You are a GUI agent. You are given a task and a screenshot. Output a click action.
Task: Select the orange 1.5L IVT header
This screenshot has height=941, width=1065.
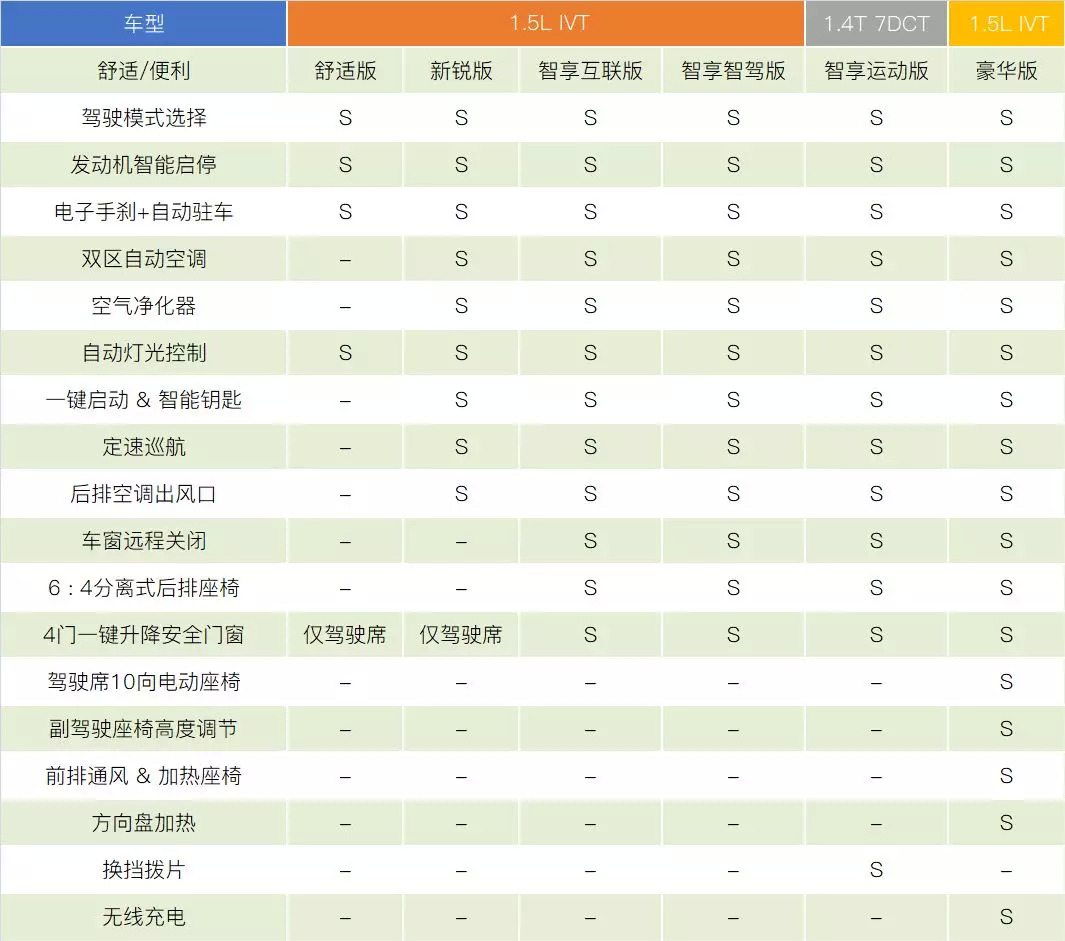pyautogui.click(x=546, y=23)
